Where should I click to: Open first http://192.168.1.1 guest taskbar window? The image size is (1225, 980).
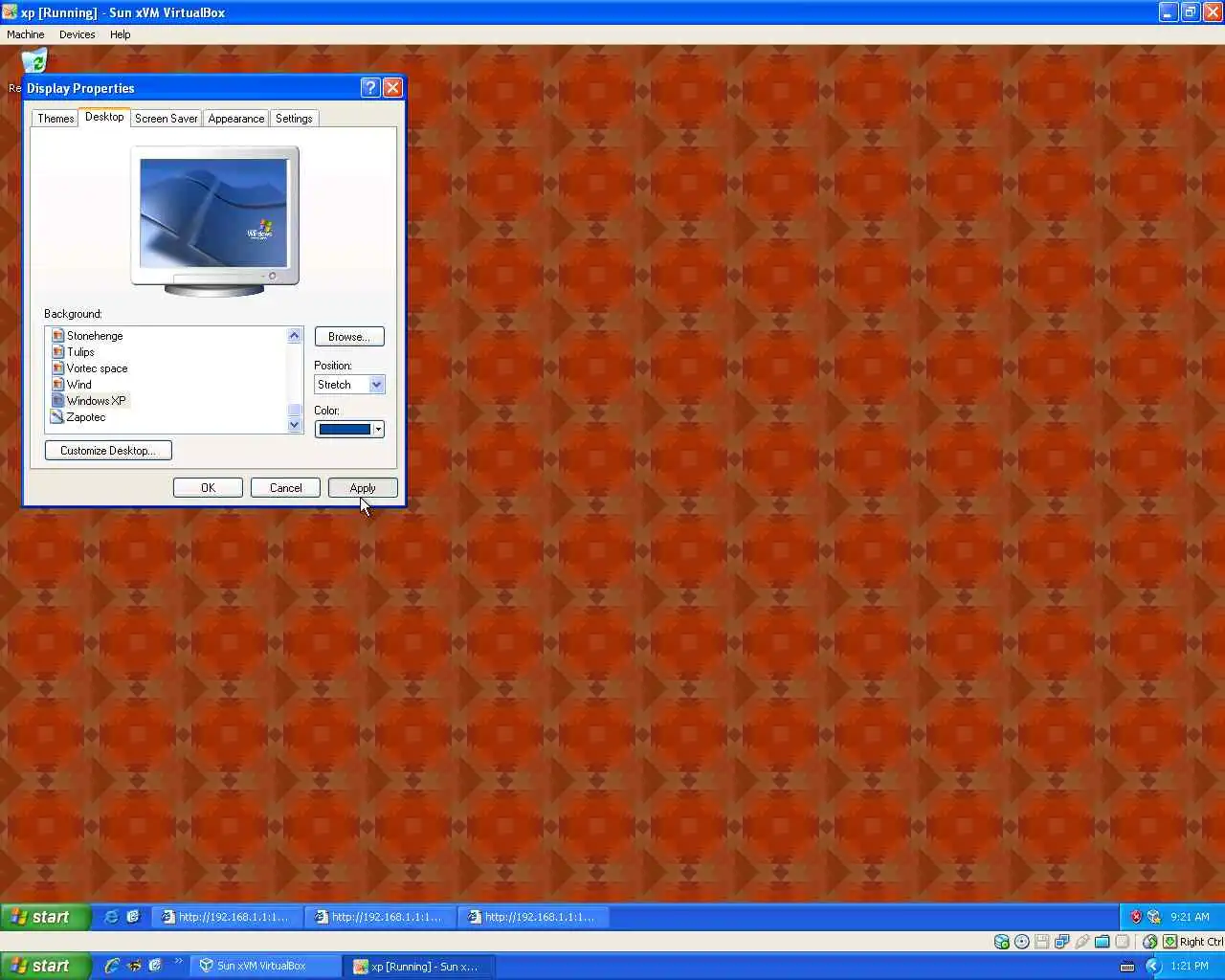[x=227, y=917]
